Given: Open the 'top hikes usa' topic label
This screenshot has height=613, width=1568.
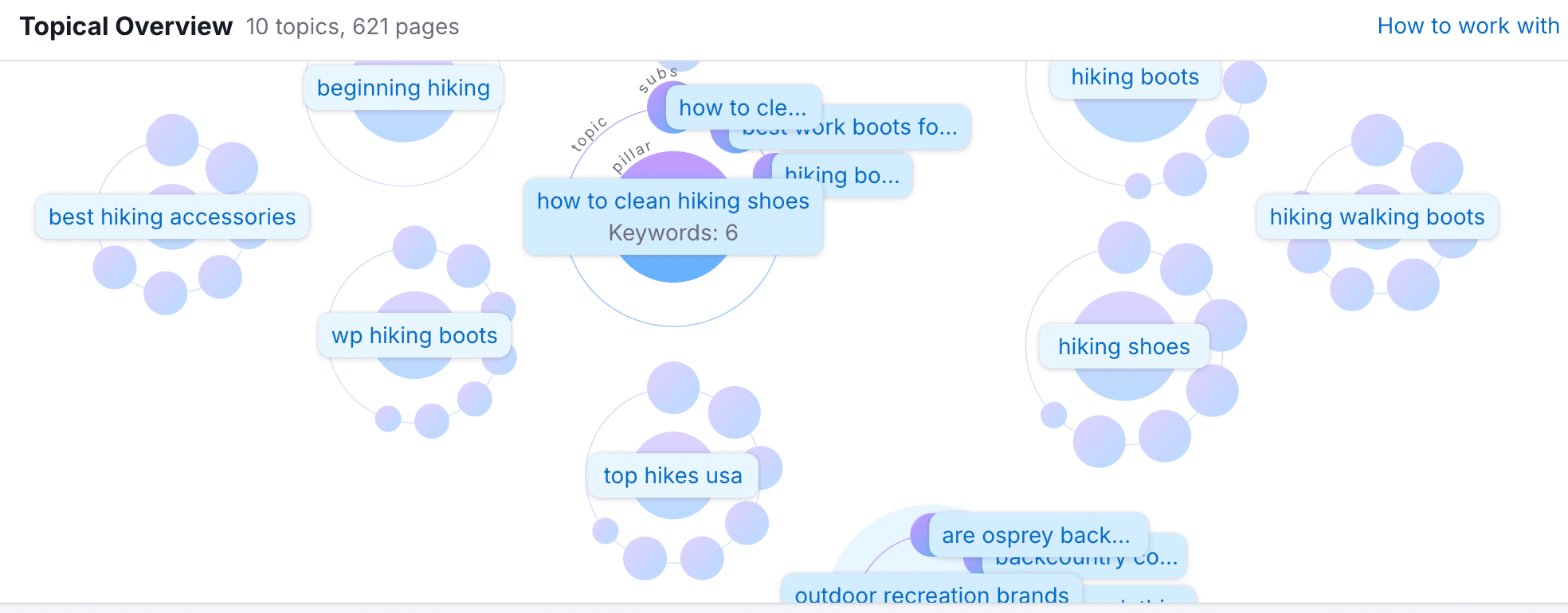Looking at the screenshot, I should (673, 475).
